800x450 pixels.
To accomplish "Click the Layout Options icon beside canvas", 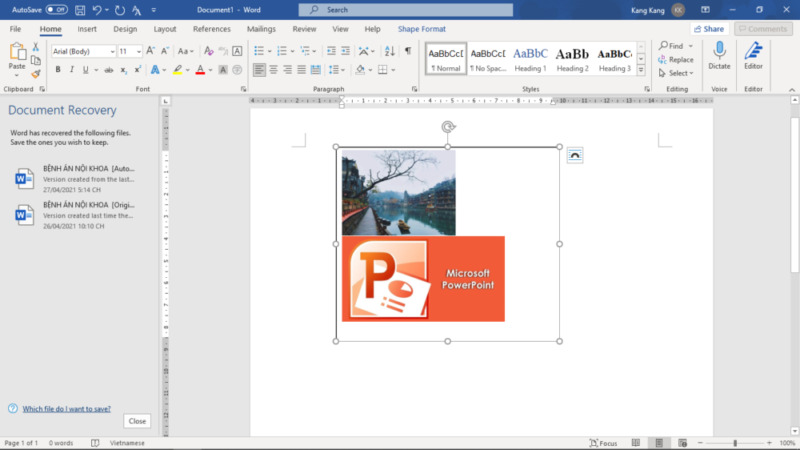I will point(574,154).
